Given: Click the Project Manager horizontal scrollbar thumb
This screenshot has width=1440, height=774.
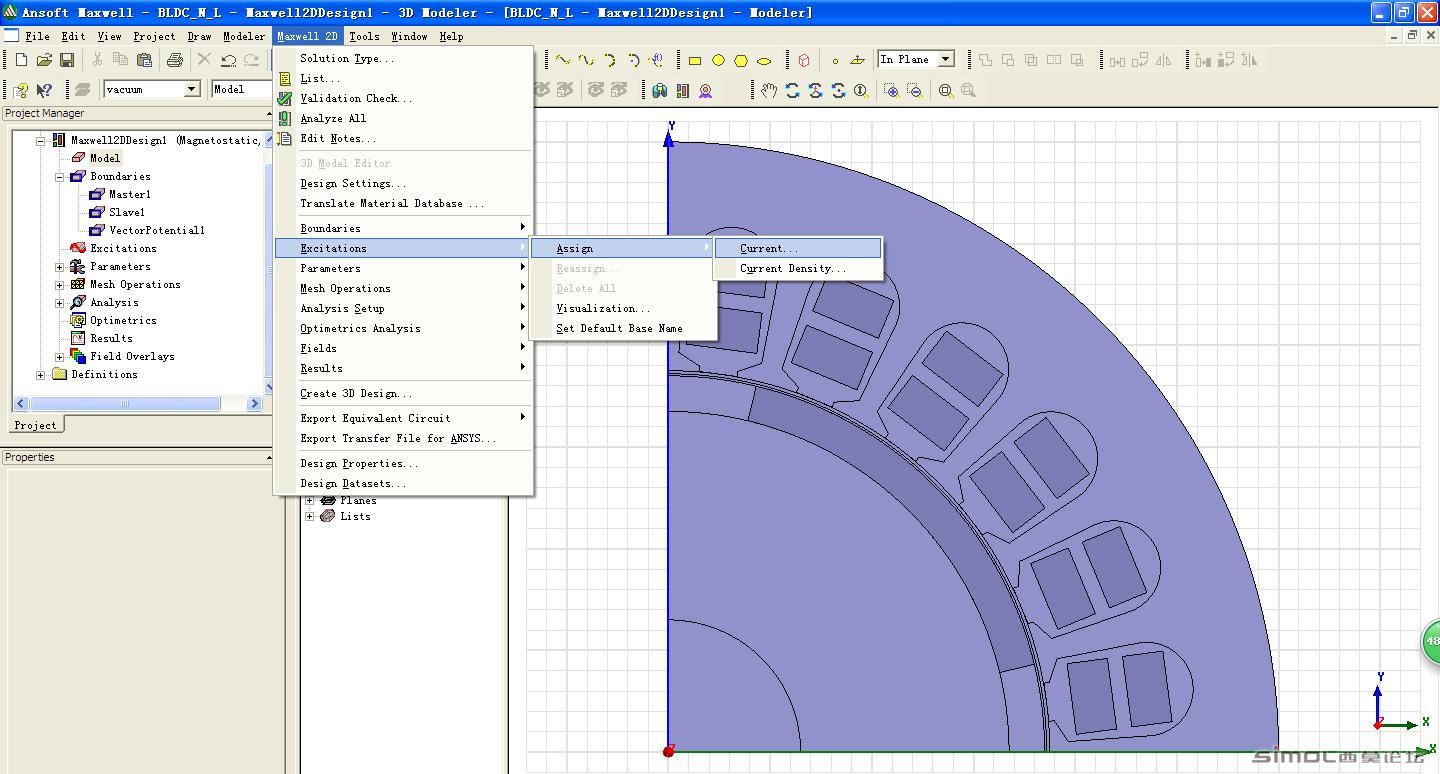Looking at the screenshot, I should (125, 404).
